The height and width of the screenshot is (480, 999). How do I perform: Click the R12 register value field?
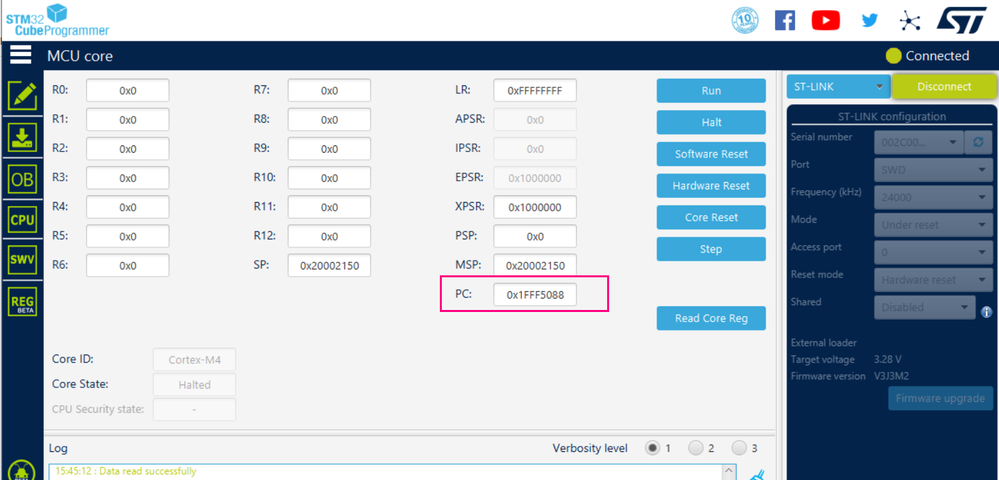tap(329, 236)
